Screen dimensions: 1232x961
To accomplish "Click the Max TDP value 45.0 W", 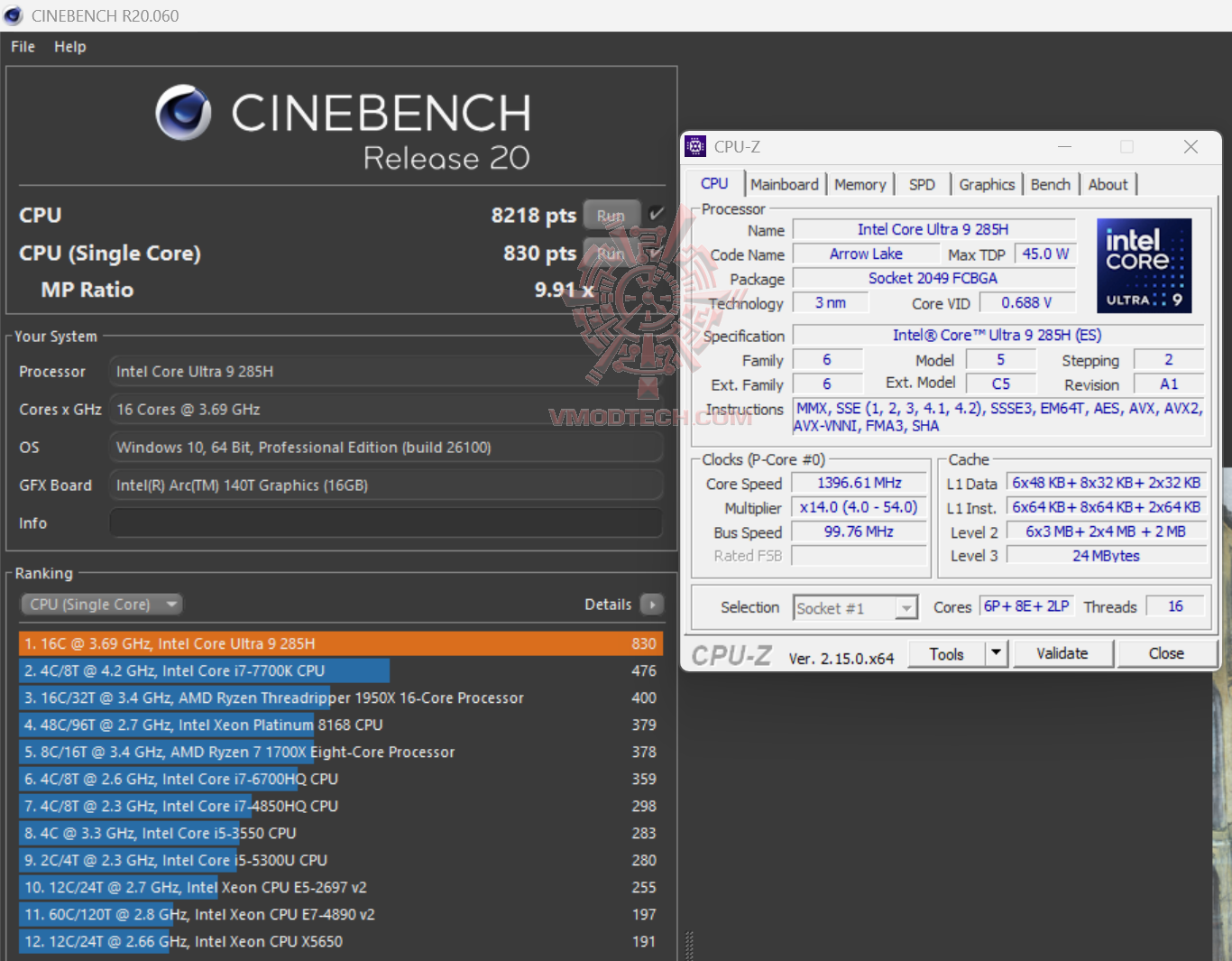I will (1045, 254).
